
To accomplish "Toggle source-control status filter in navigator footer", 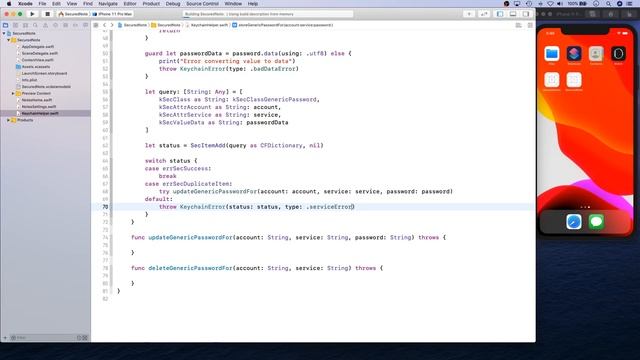I will [85, 338].
